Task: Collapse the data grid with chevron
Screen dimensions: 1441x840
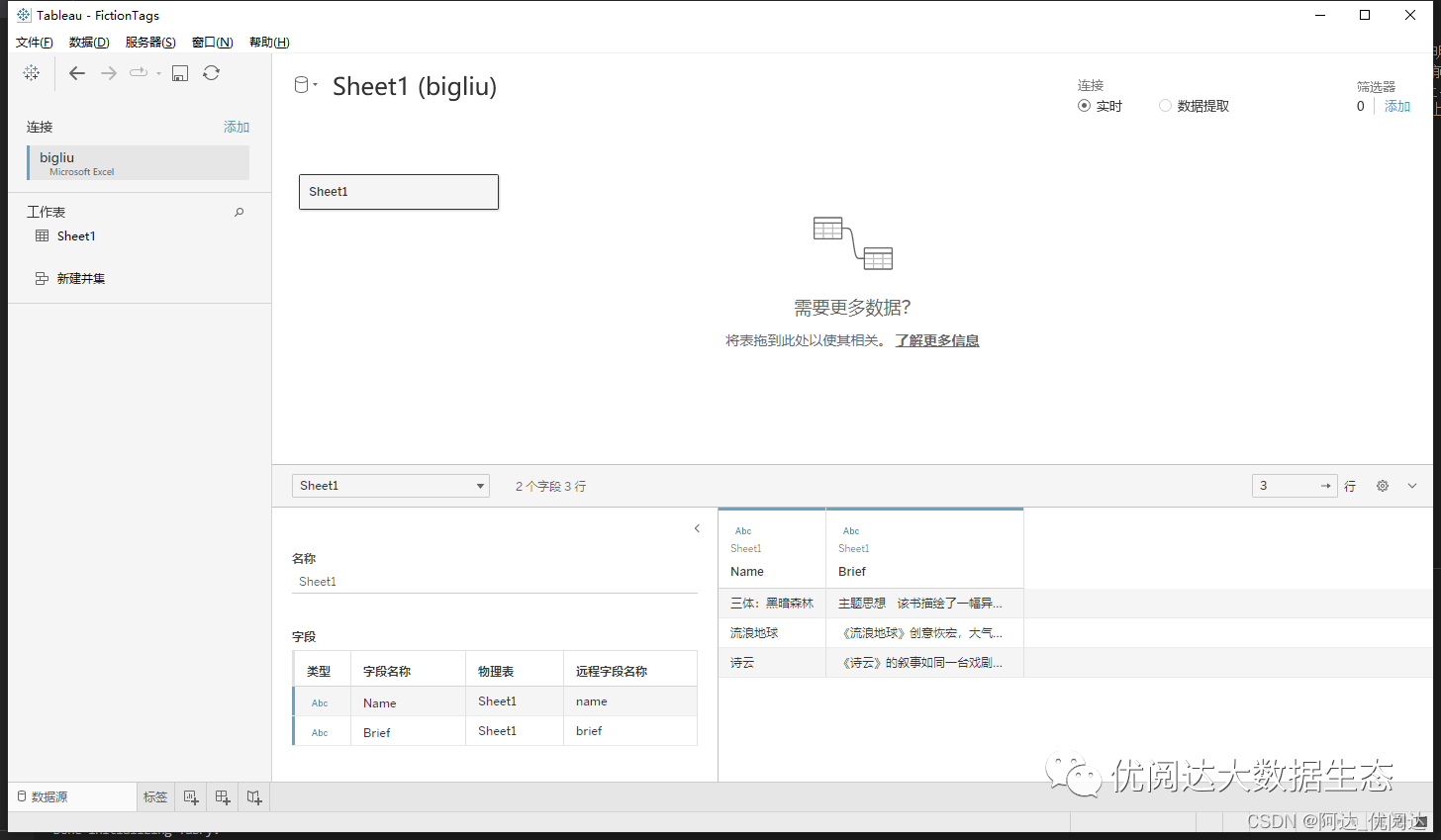Action: pos(1412,486)
